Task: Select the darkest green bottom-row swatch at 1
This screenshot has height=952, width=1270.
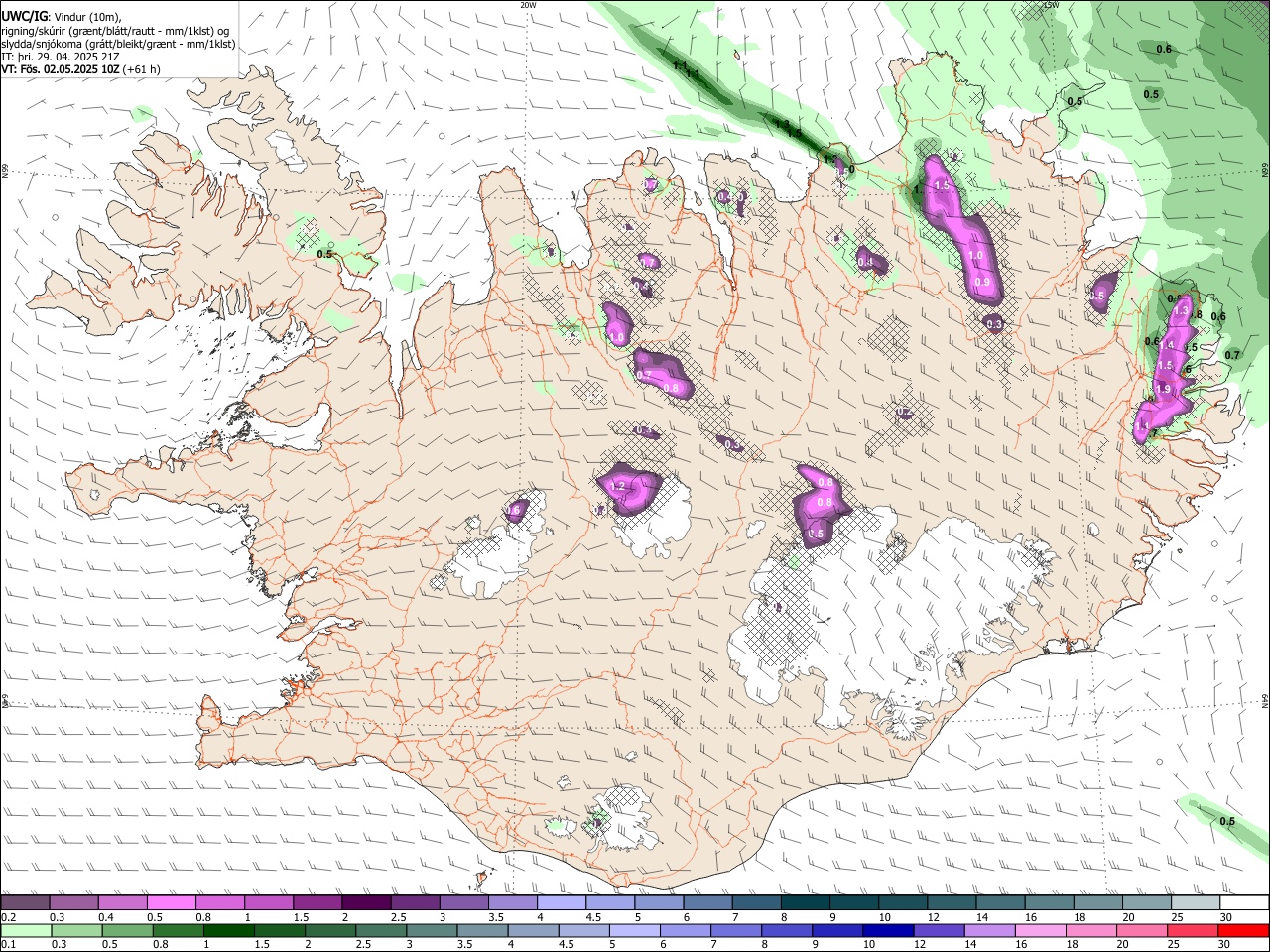Action: (x=229, y=930)
